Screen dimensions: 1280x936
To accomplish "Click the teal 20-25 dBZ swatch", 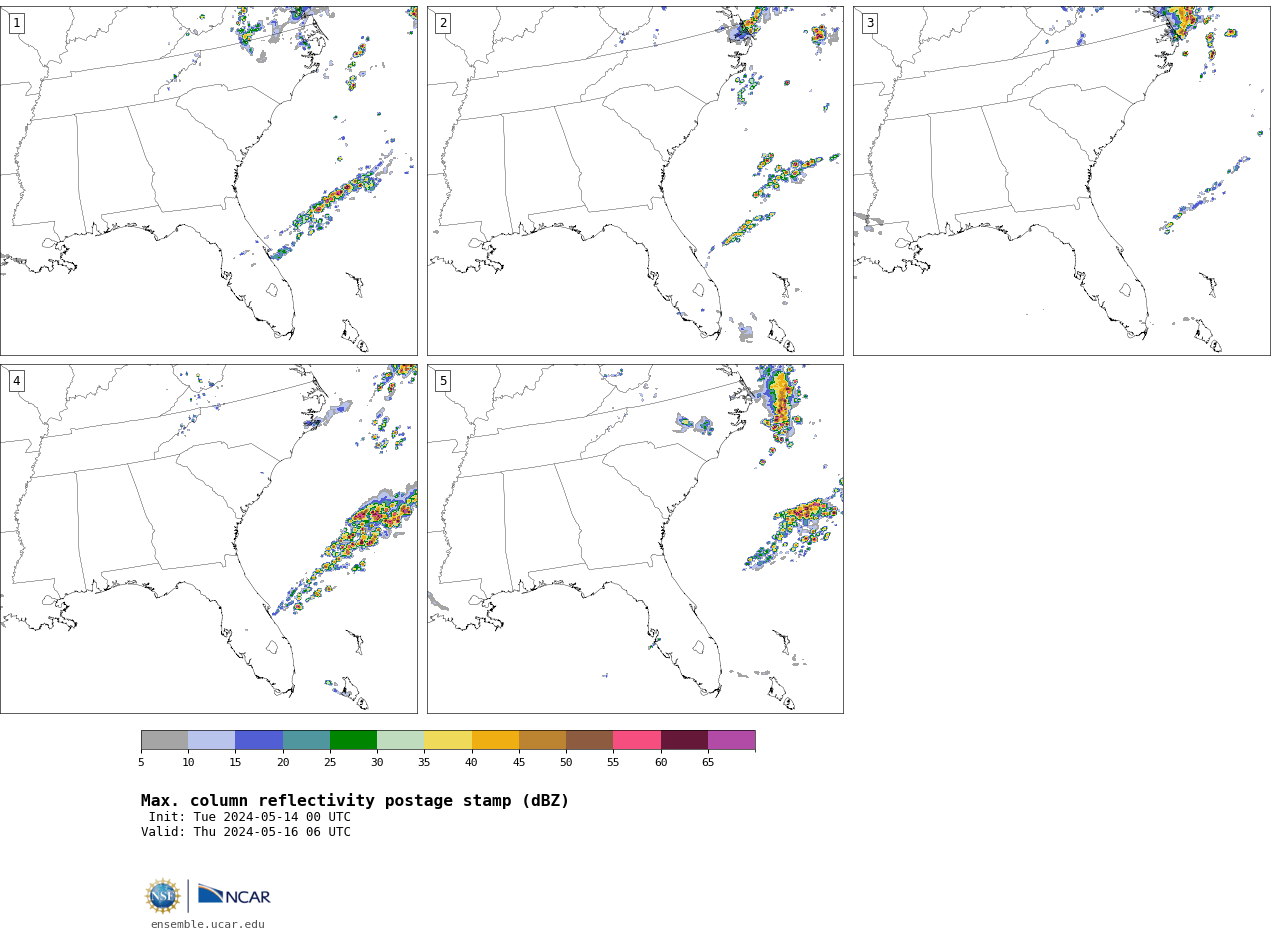I will tap(306, 740).
